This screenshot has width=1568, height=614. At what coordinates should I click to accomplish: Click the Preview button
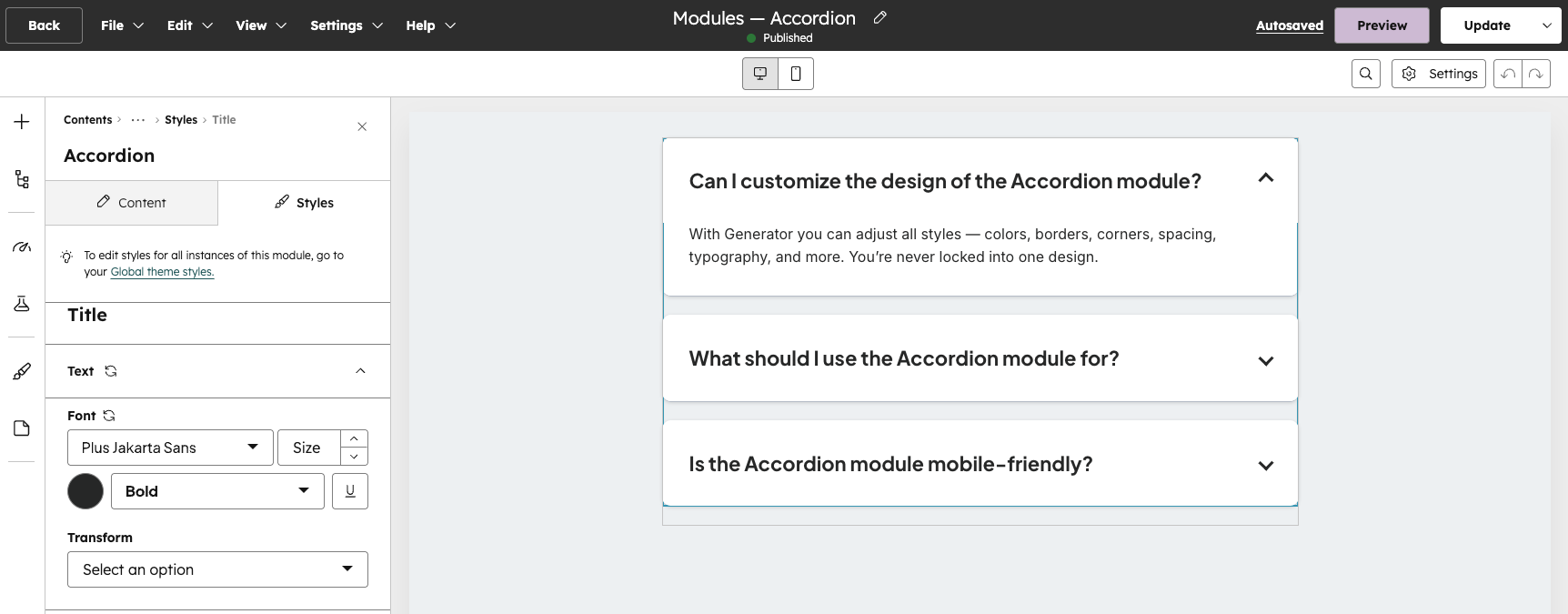(x=1382, y=25)
